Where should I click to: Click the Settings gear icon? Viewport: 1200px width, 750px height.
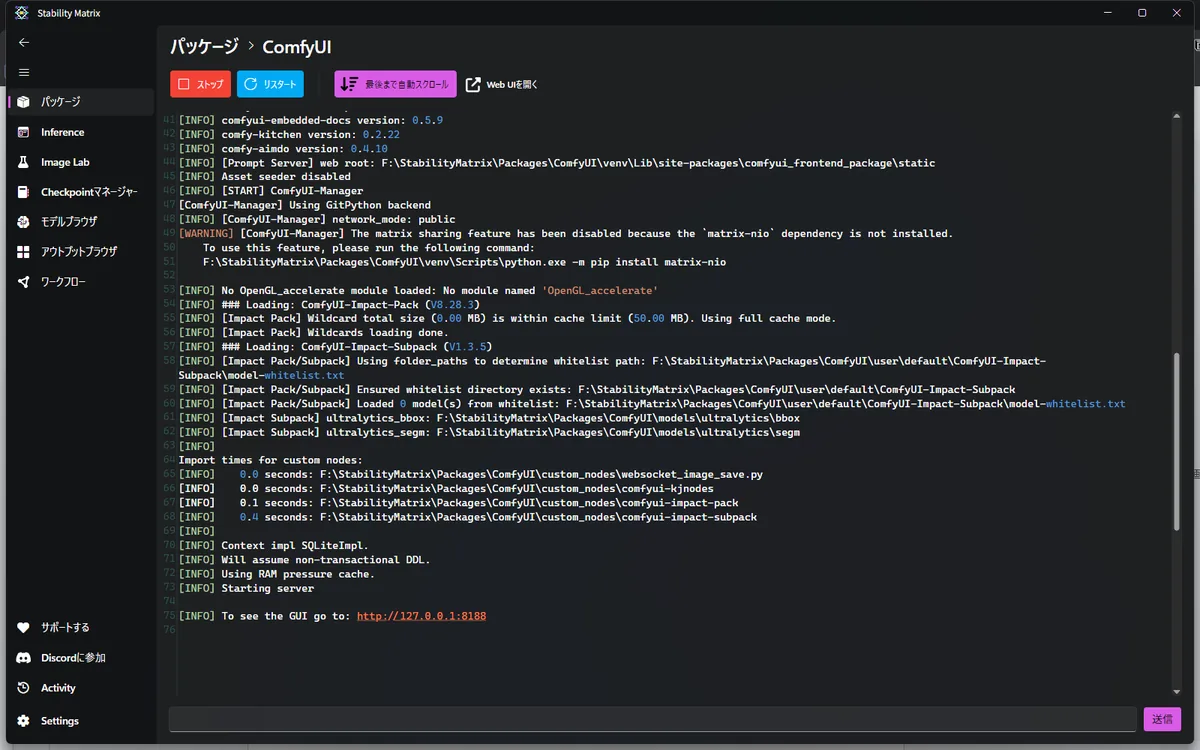coord(24,721)
